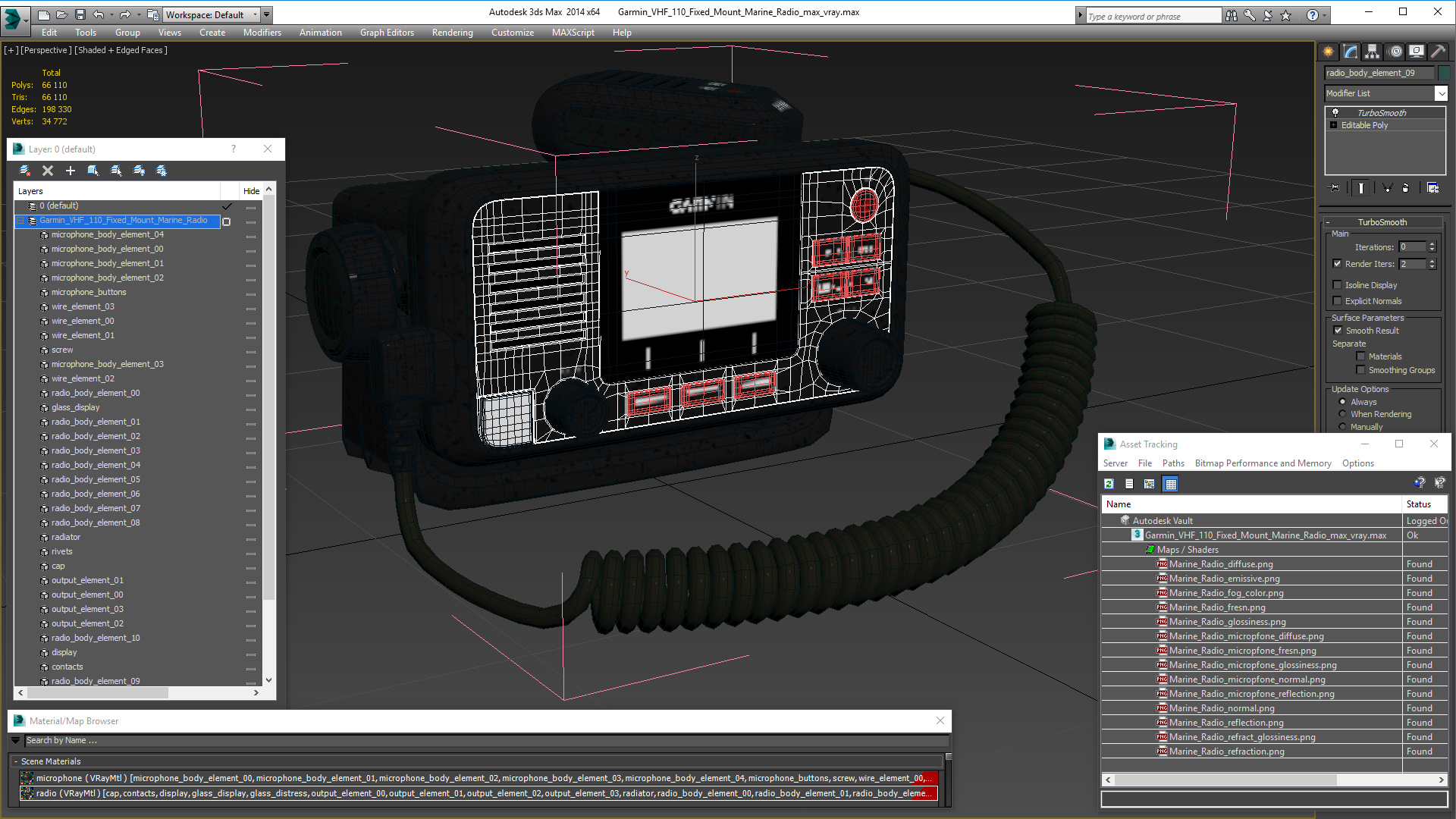Click the Redo arrow icon

pos(125,14)
